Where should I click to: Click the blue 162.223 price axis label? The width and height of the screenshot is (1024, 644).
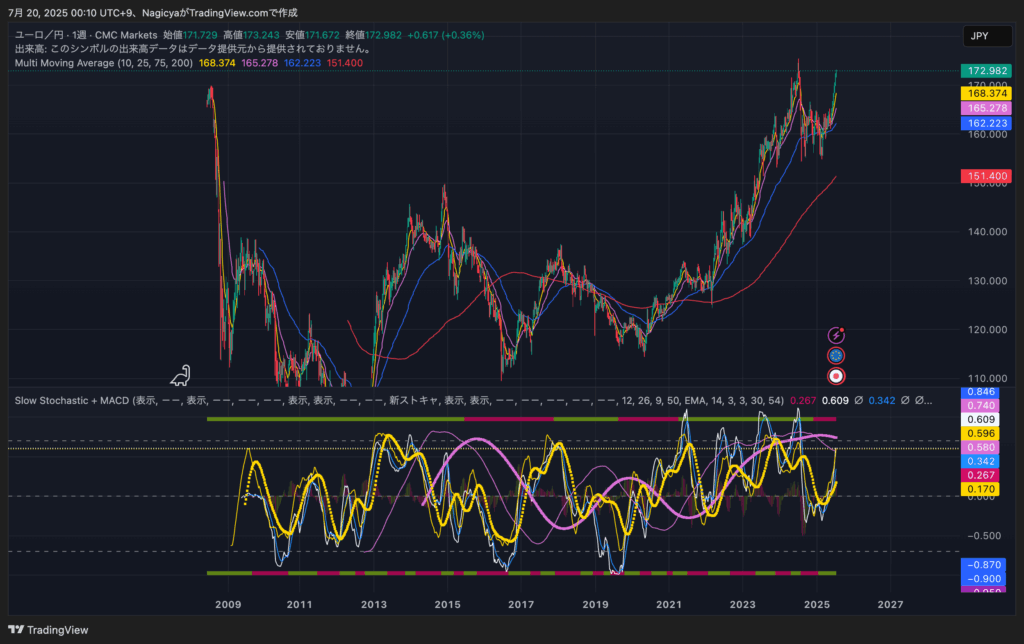(x=983, y=123)
